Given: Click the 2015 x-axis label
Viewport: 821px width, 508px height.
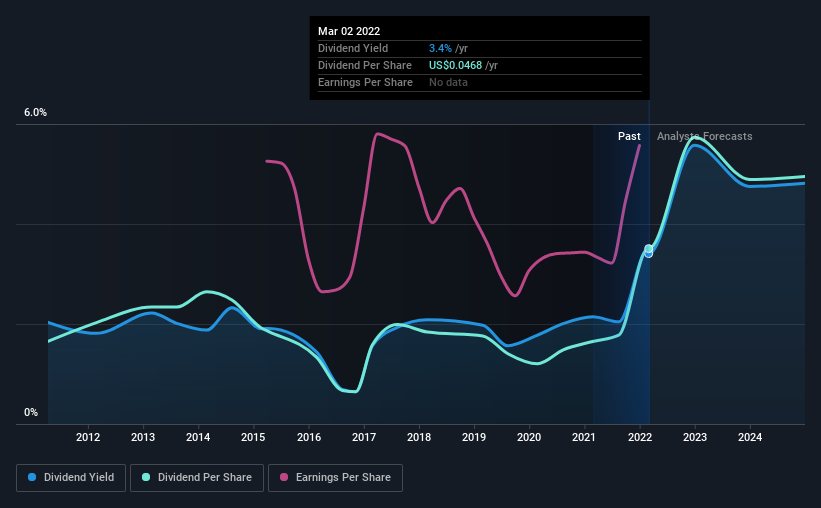Looking at the screenshot, I should point(253,437).
